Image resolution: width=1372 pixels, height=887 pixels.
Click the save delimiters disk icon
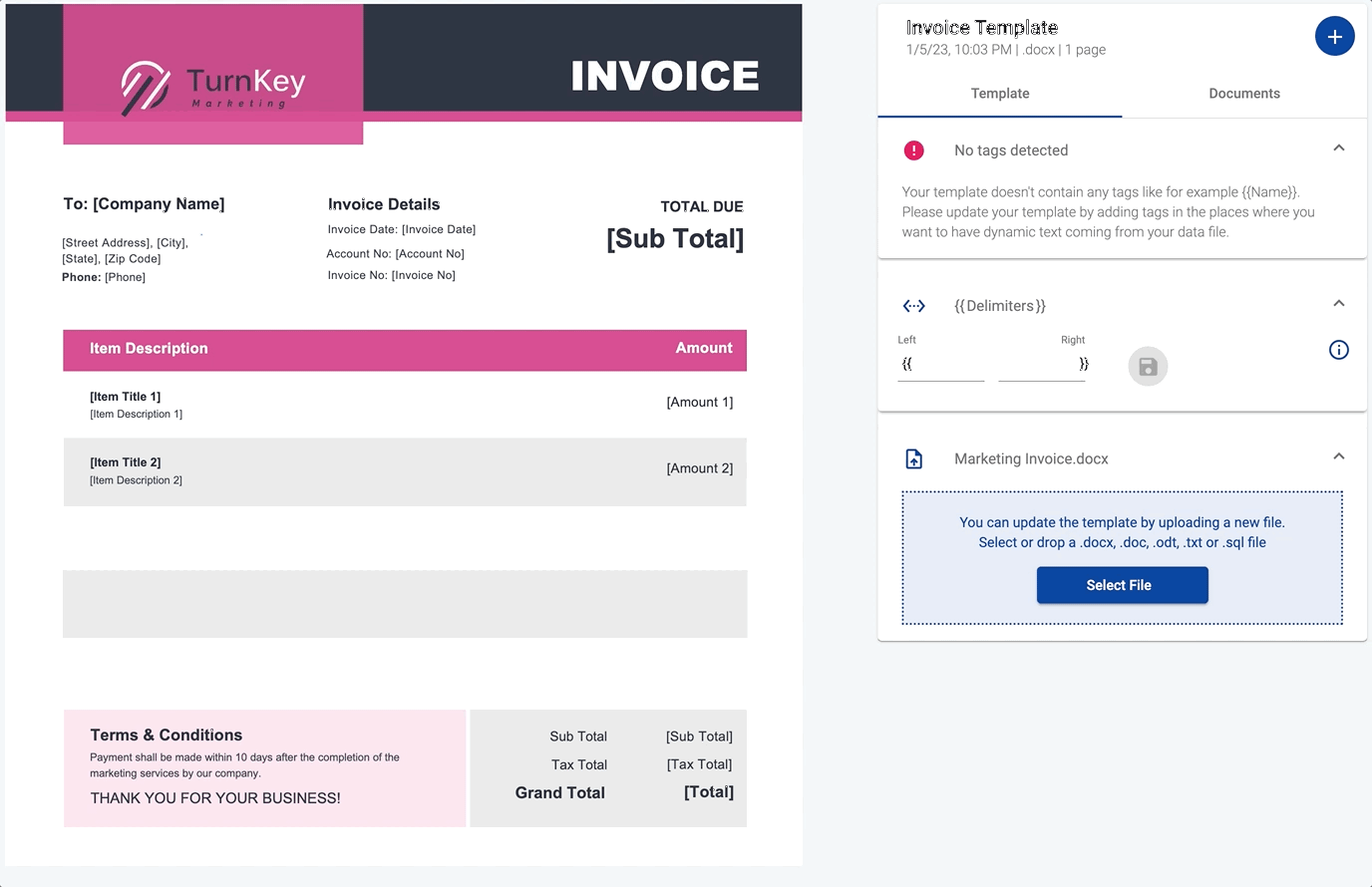(x=1148, y=366)
